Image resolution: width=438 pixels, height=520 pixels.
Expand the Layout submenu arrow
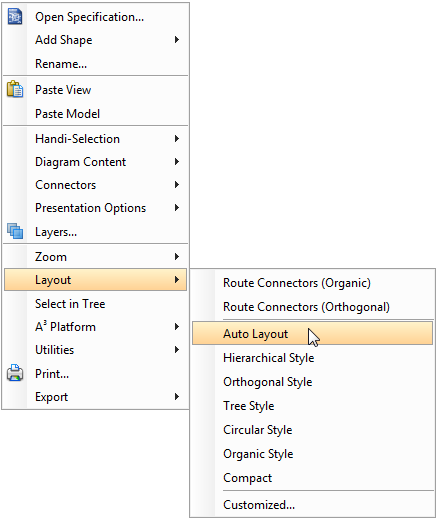coord(177,280)
